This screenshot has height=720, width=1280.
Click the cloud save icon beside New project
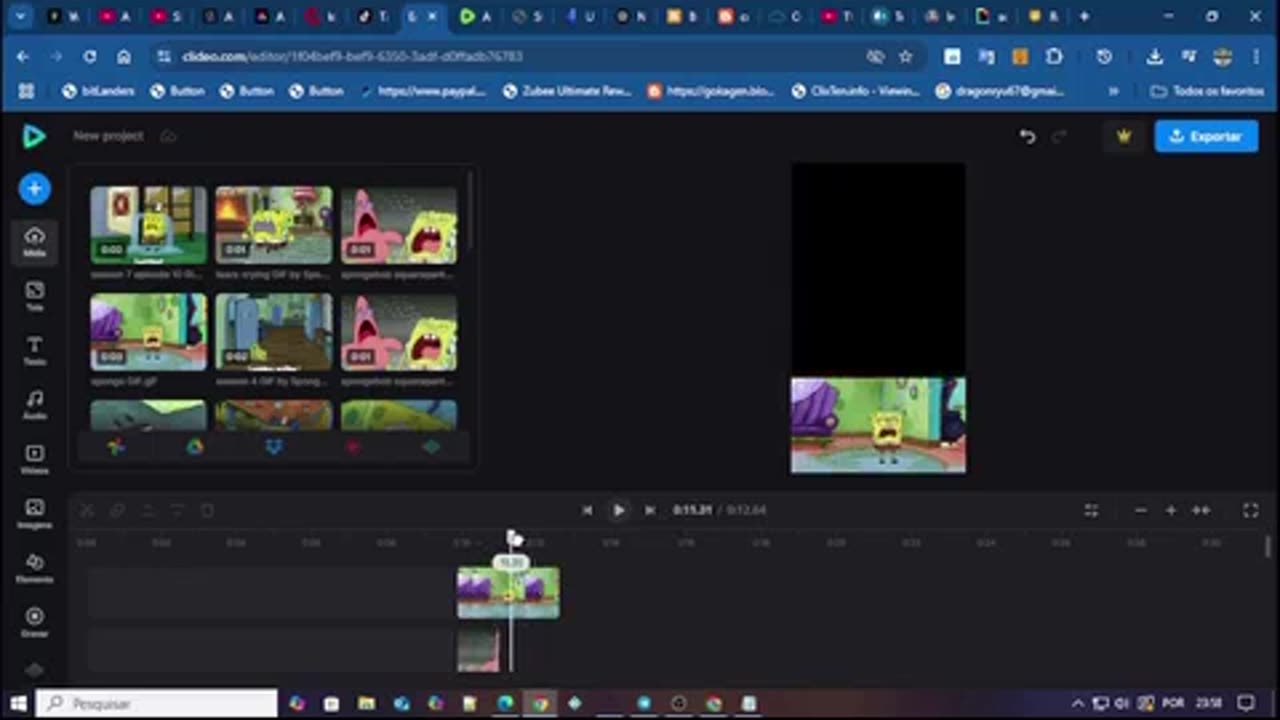tap(168, 136)
